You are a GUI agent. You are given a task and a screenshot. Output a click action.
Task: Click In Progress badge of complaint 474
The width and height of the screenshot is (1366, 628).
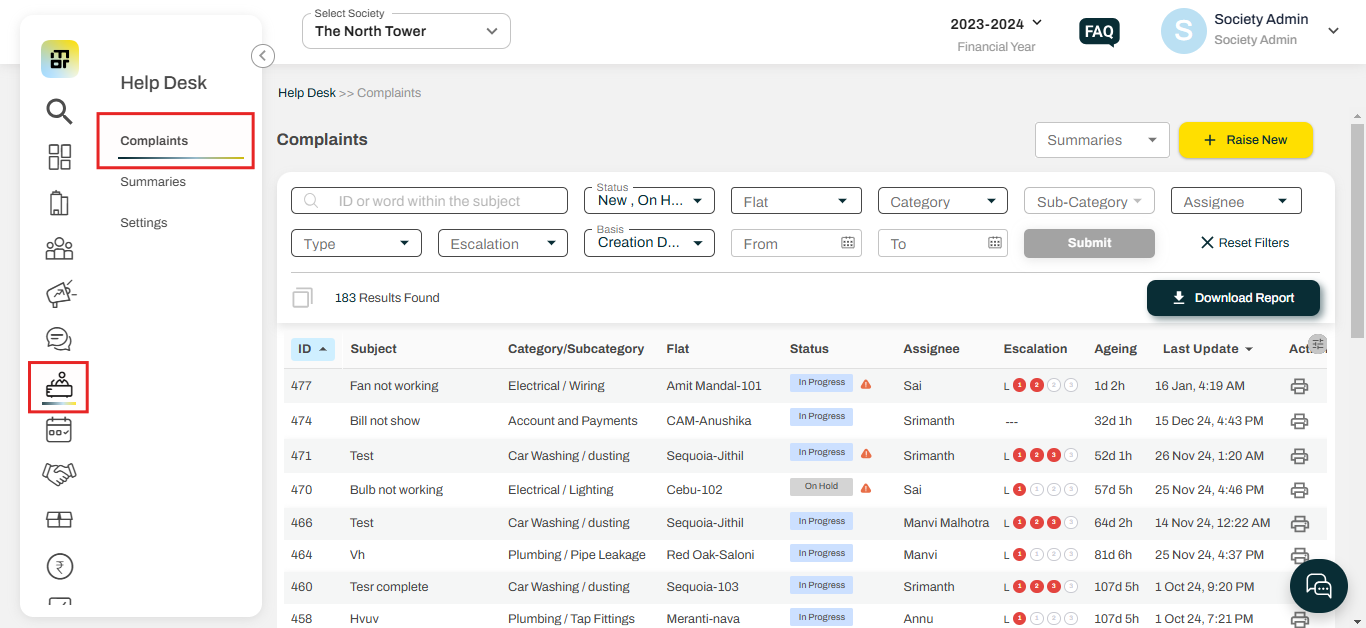821,417
